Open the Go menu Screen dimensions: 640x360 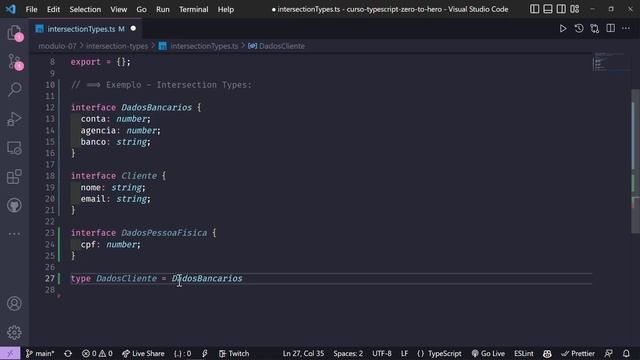point(141,9)
